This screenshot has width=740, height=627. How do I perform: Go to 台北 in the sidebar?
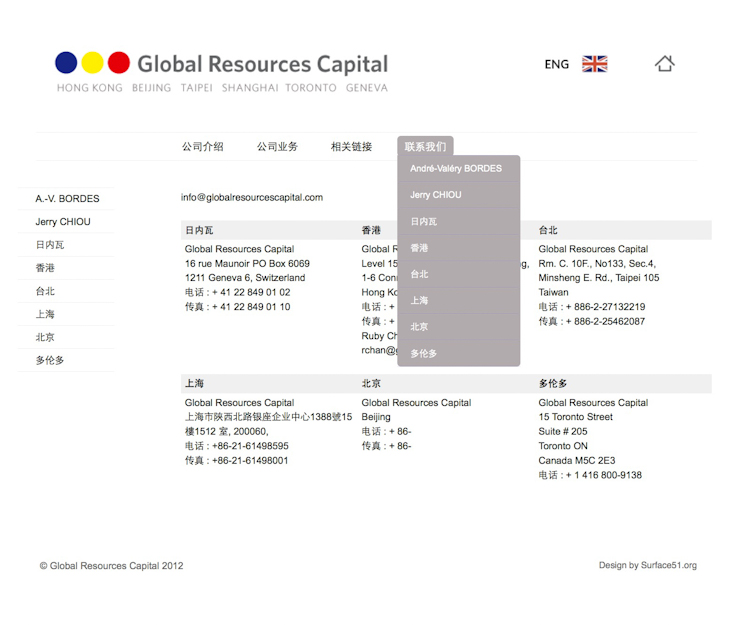tap(45, 291)
